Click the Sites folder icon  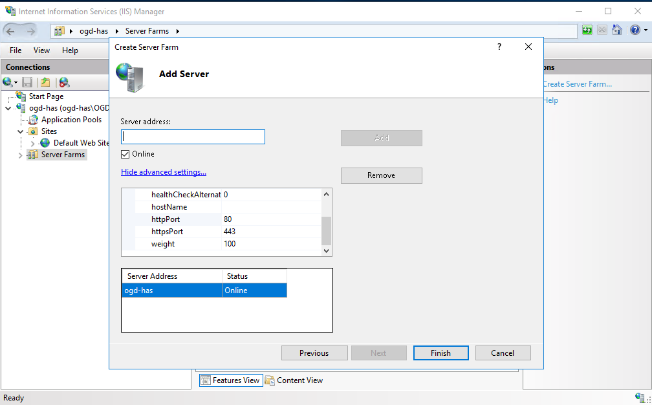33,131
